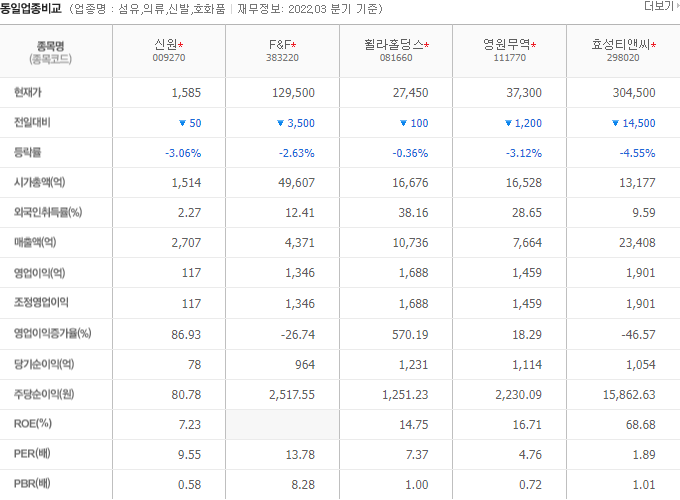Click EPS value 15,862.63
680x500 pixels.
(629, 395)
